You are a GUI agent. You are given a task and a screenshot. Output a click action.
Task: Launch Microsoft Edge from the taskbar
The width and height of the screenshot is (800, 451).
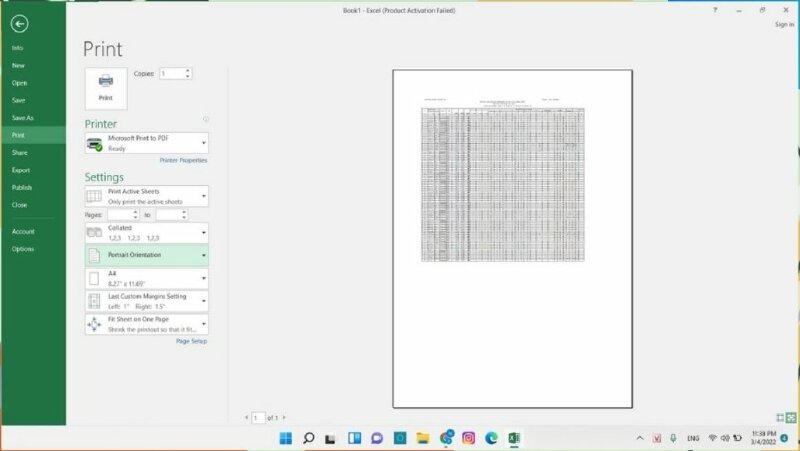click(x=491, y=438)
